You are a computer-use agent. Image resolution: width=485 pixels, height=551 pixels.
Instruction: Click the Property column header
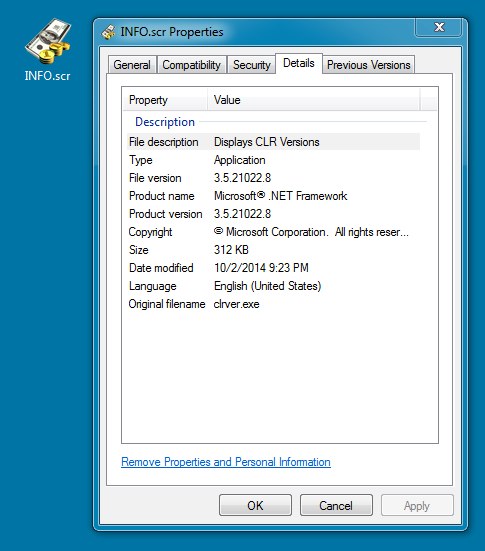(165, 100)
